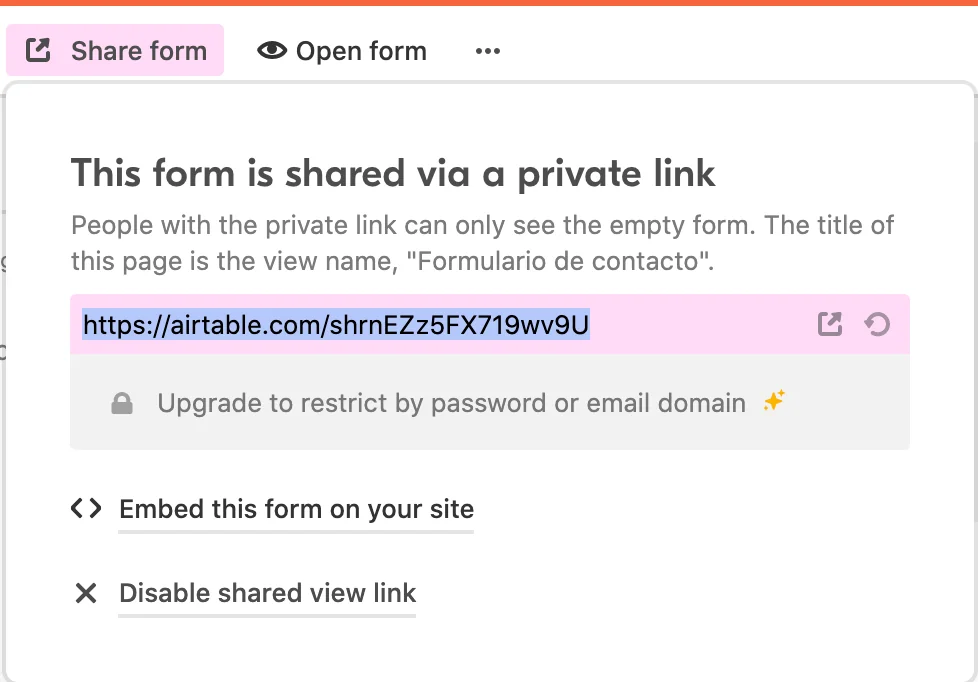Image resolution: width=978 pixels, height=682 pixels.
Task: Open the three-dot more options menu
Action: pyautogui.click(x=488, y=51)
